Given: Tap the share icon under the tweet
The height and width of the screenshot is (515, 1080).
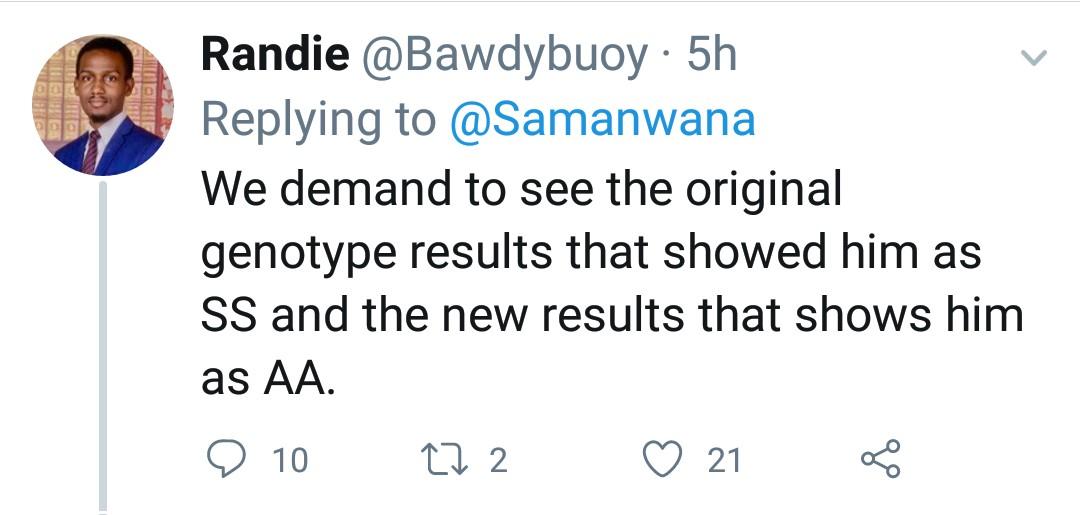Looking at the screenshot, I should (x=881, y=459).
